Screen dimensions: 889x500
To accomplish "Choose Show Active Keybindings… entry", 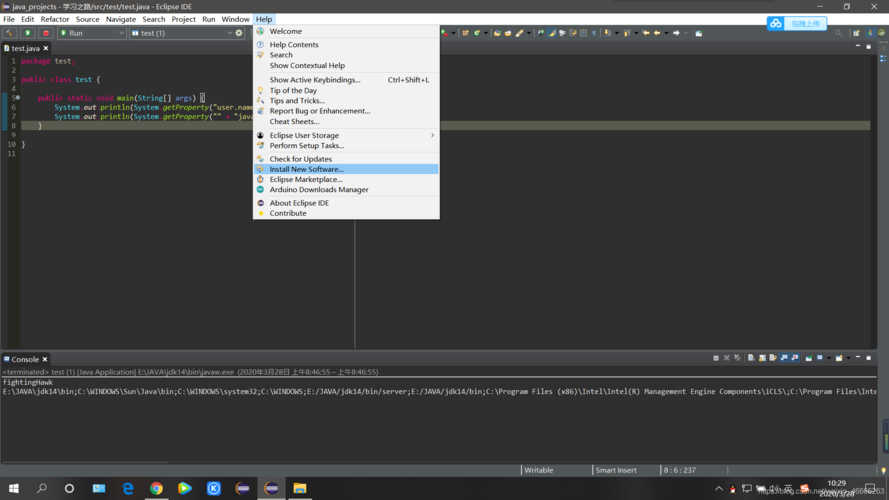I will (x=346, y=79).
